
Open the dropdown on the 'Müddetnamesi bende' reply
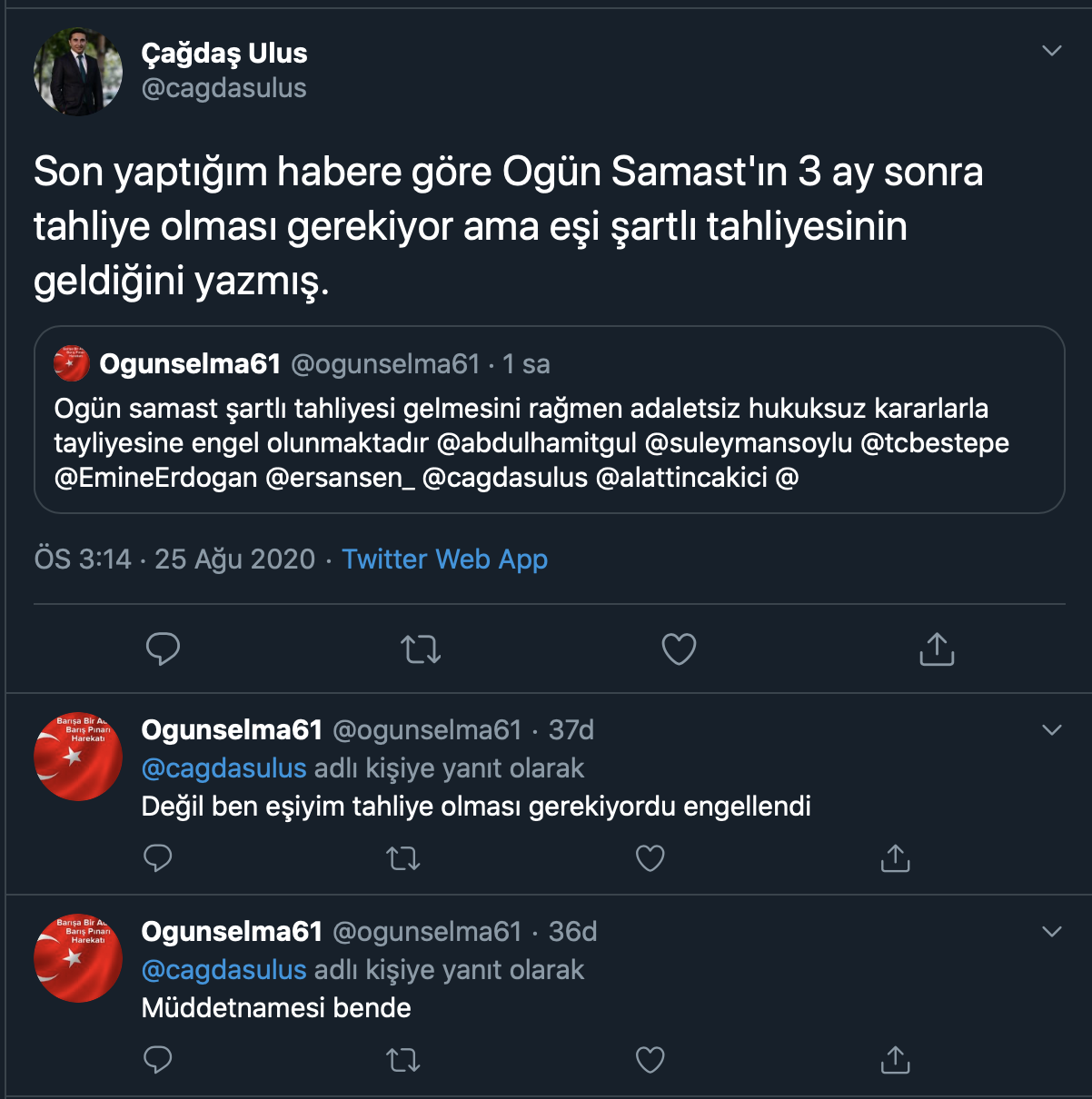(1052, 931)
